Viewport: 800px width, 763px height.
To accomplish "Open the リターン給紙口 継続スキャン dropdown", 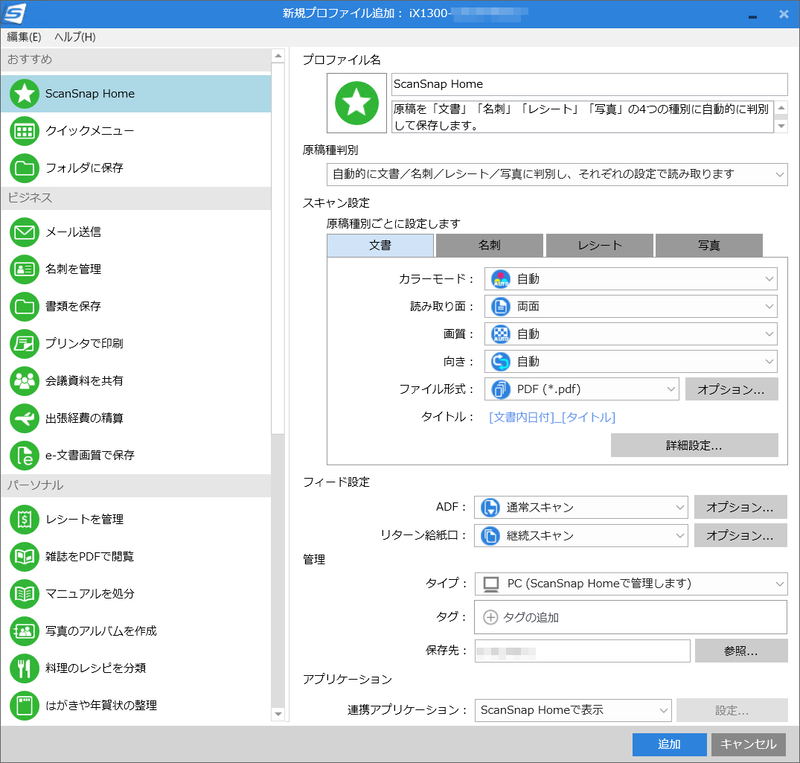I will pyautogui.click(x=581, y=535).
